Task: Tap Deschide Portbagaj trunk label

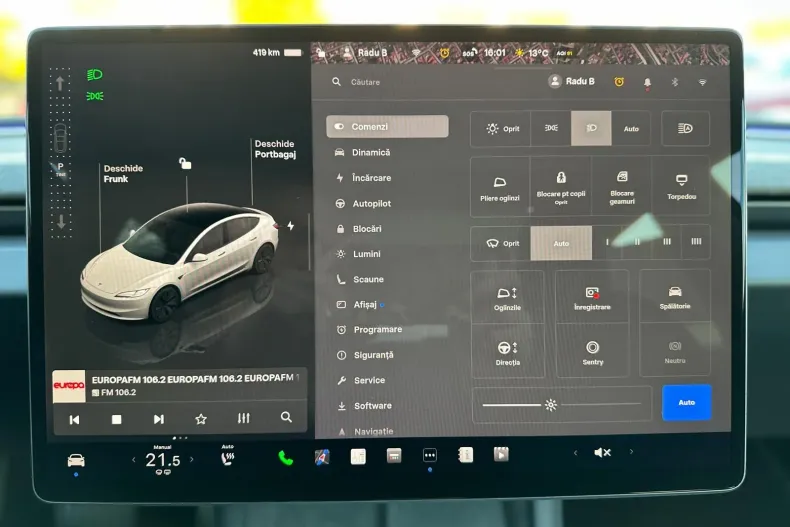Action: point(275,149)
